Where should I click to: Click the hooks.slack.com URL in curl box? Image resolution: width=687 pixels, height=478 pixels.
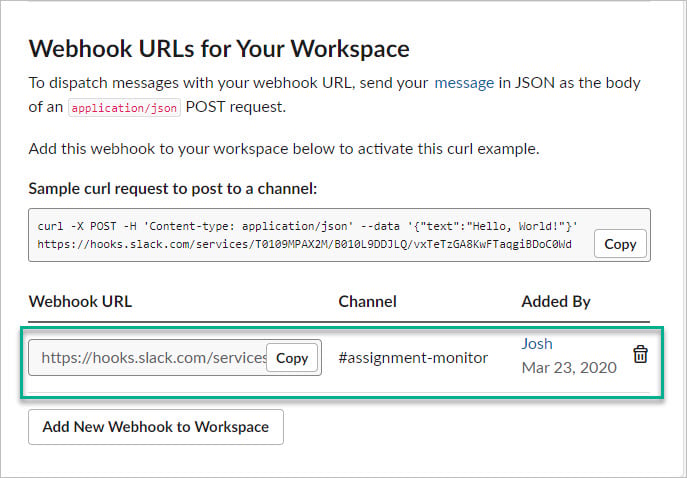click(305, 244)
